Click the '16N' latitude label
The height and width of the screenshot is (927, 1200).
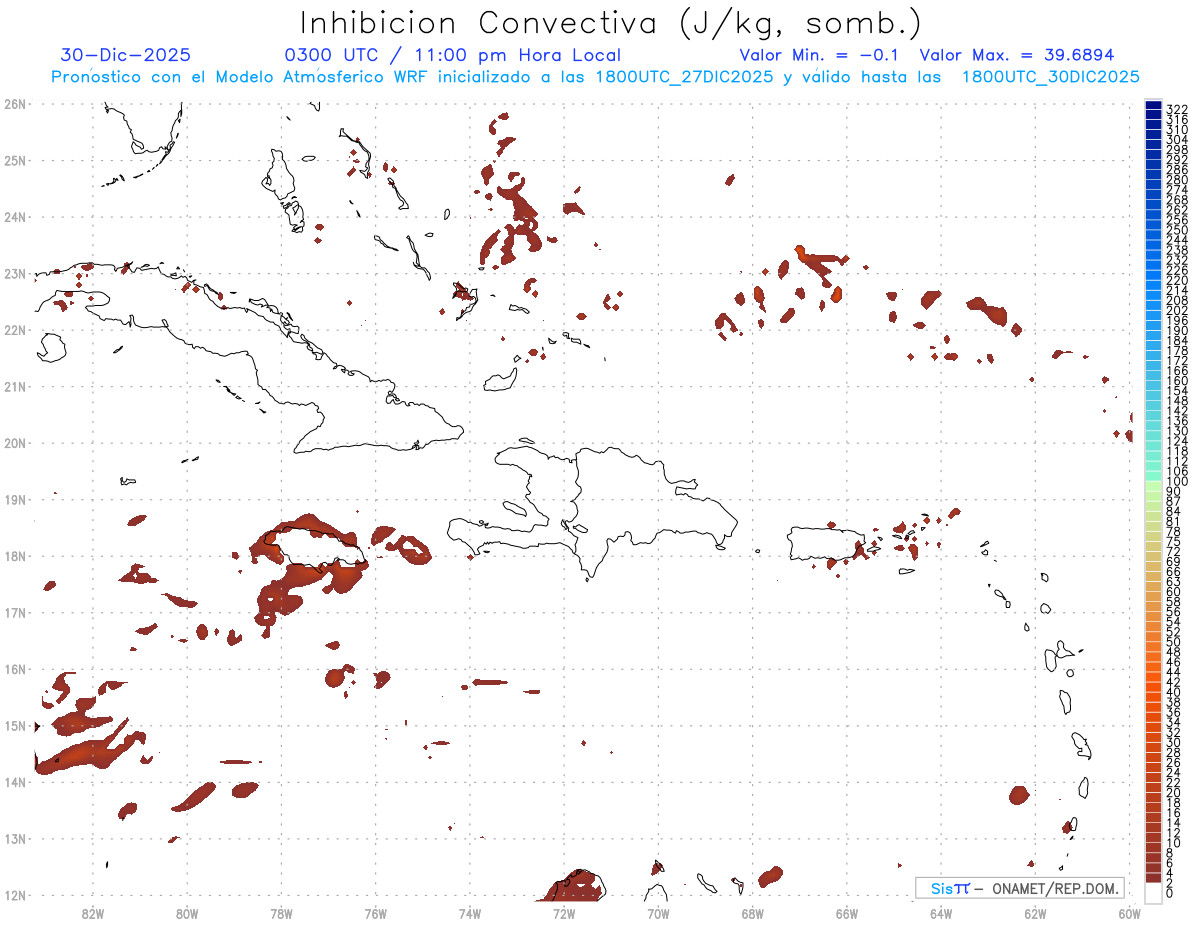click(x=15, y=669)
